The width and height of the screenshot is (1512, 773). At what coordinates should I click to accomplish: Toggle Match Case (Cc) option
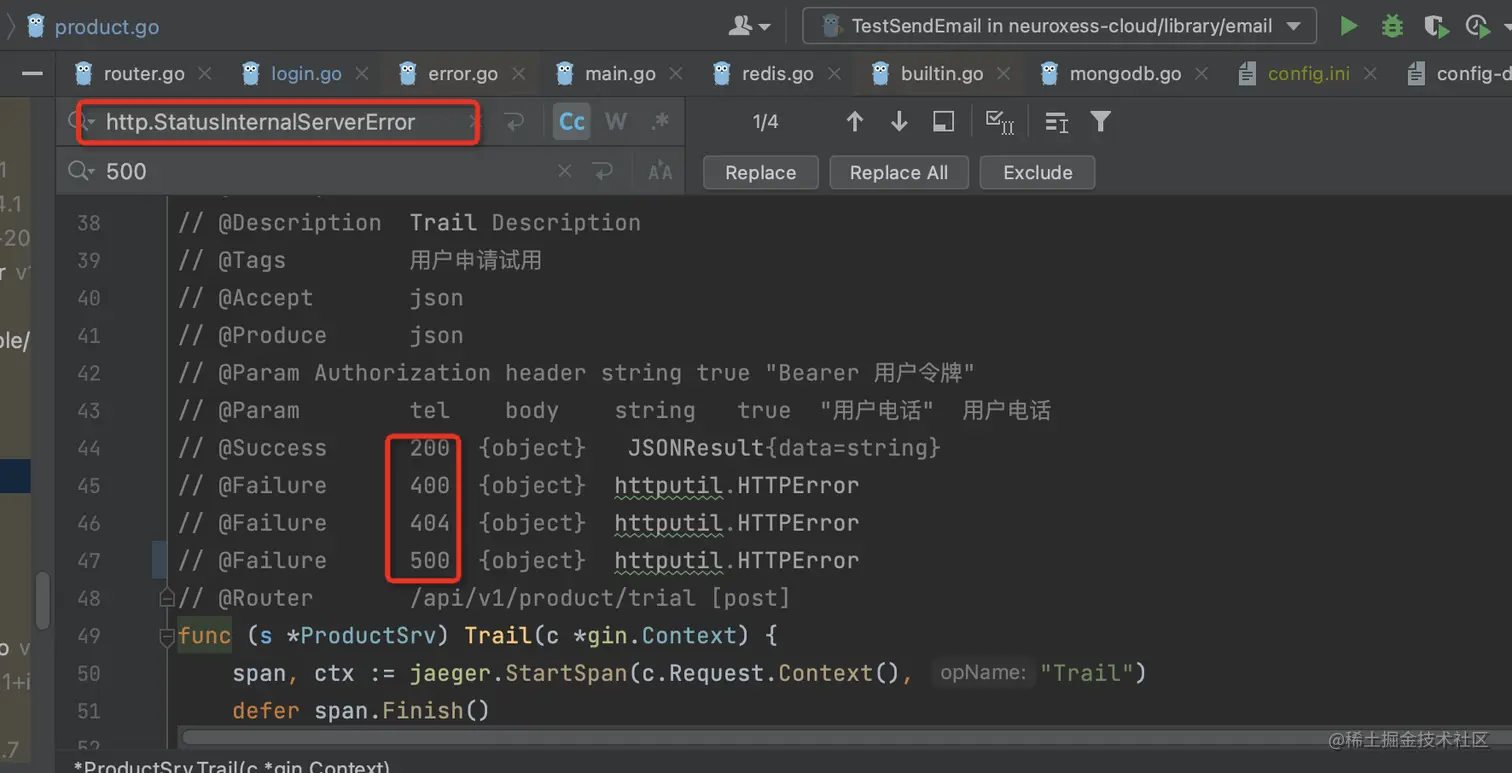point(572,122)
